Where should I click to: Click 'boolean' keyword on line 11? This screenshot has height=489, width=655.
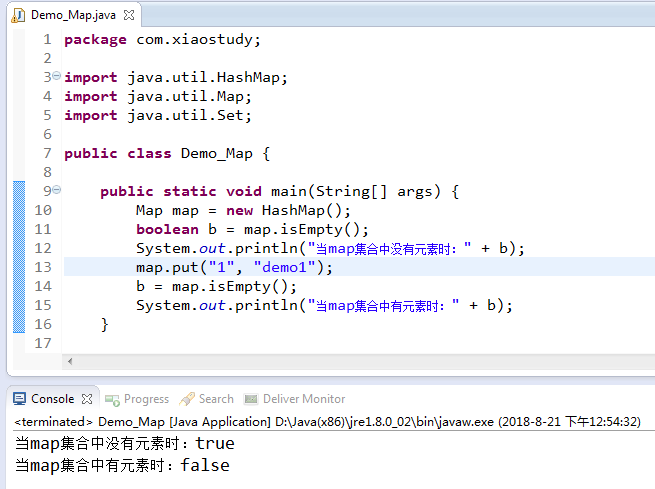pos(168,229)
